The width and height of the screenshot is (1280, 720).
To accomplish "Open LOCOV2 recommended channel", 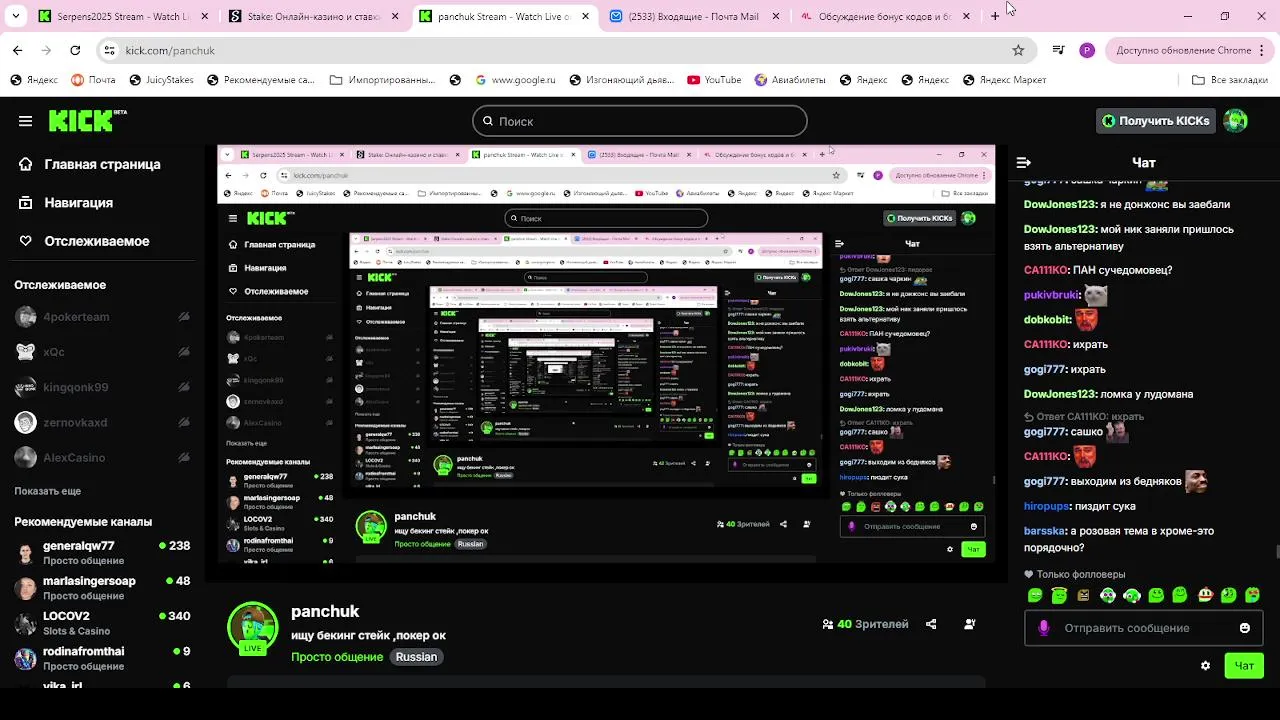I will pyautogui.click(x=102, y=622).
